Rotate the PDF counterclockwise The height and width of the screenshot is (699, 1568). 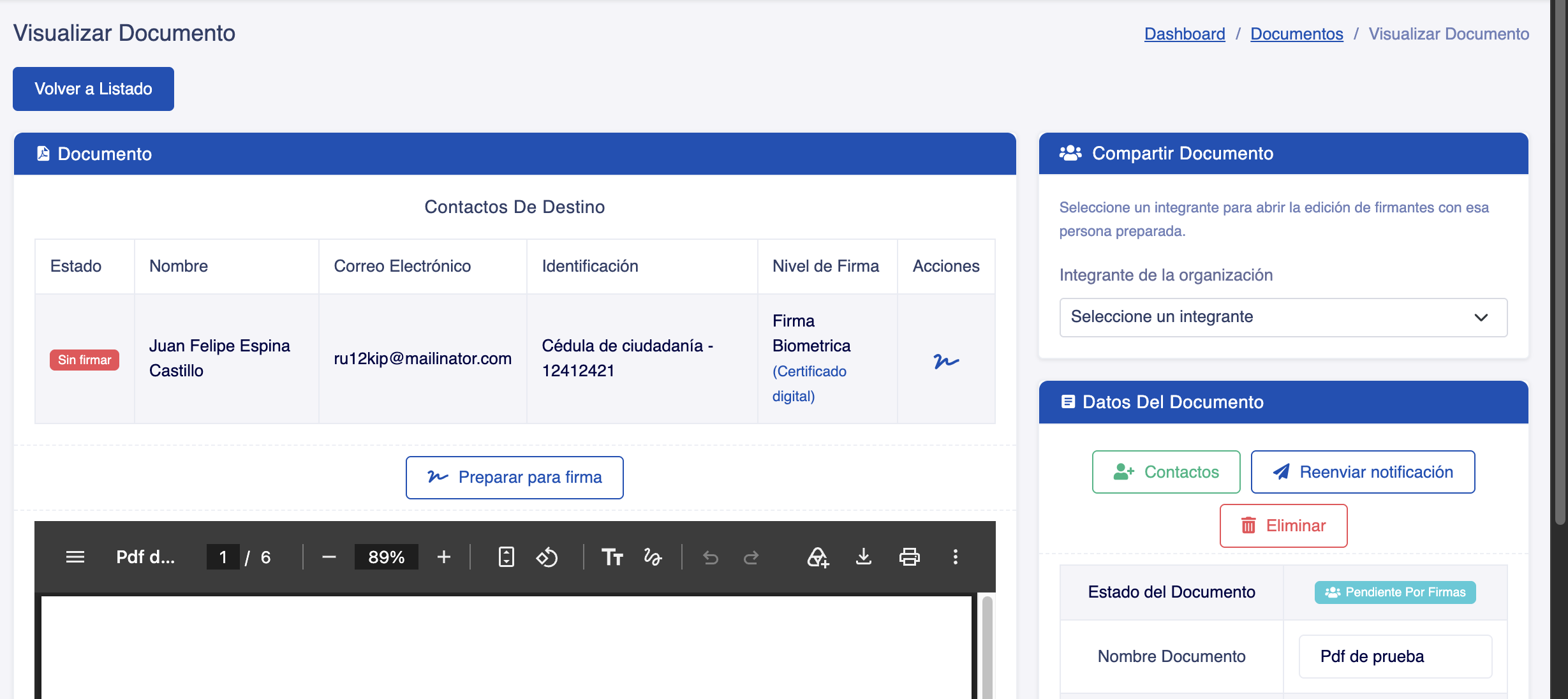(x=547, y=557)
